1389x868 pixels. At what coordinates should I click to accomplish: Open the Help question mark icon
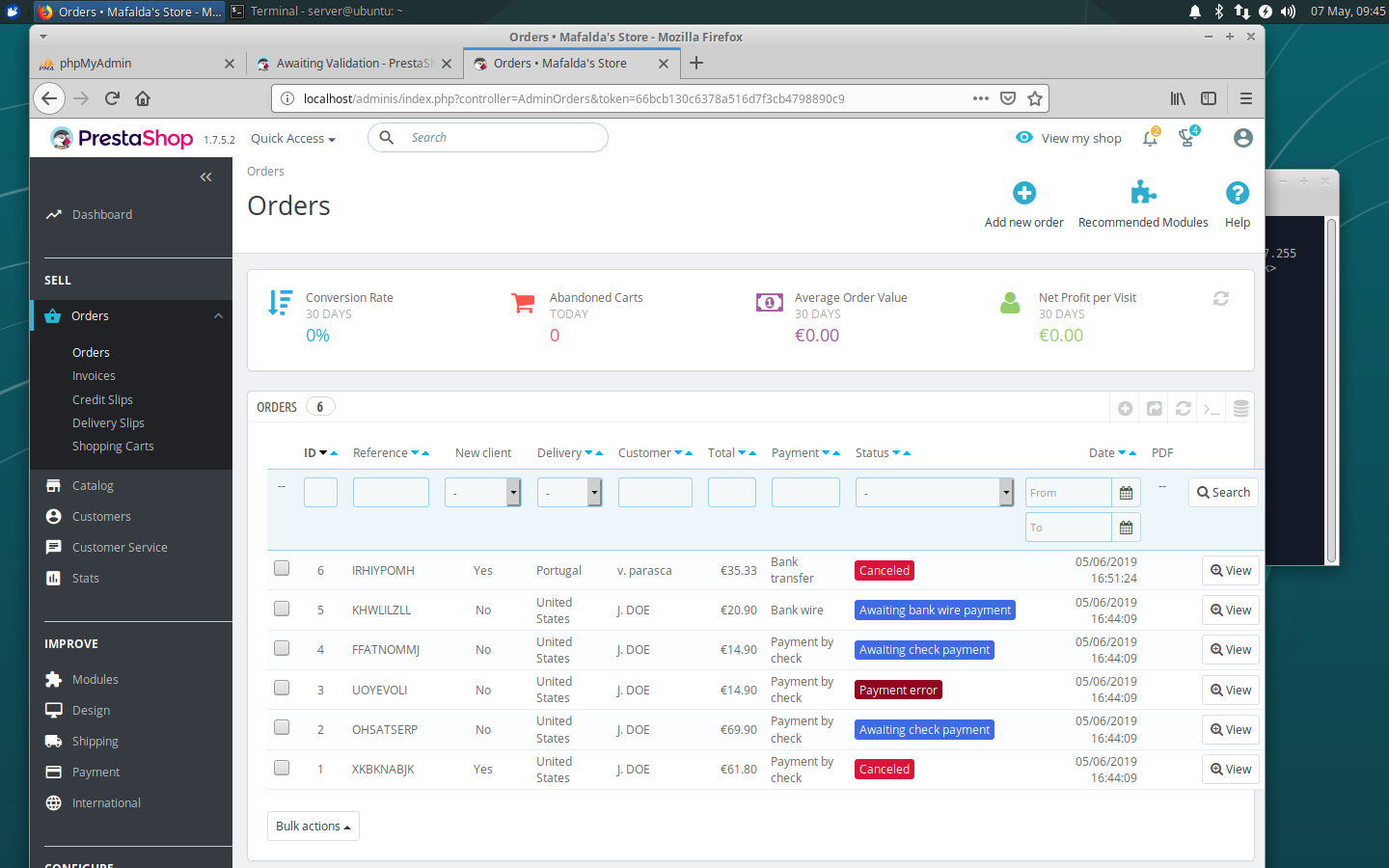pyautogui.click(x=1238, y=193)
